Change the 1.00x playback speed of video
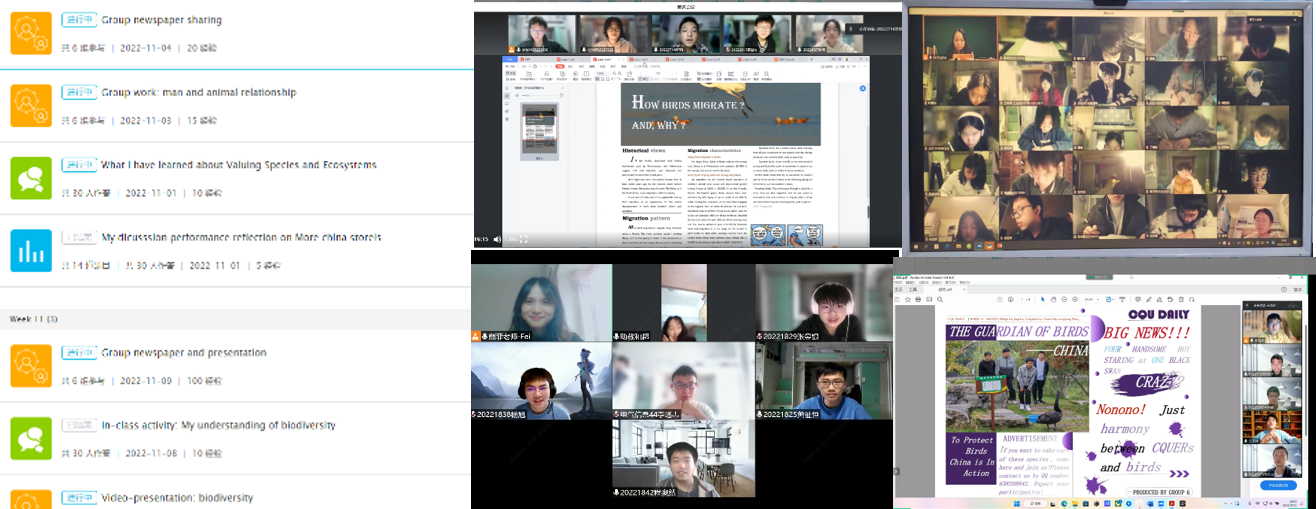 point(511,239)
